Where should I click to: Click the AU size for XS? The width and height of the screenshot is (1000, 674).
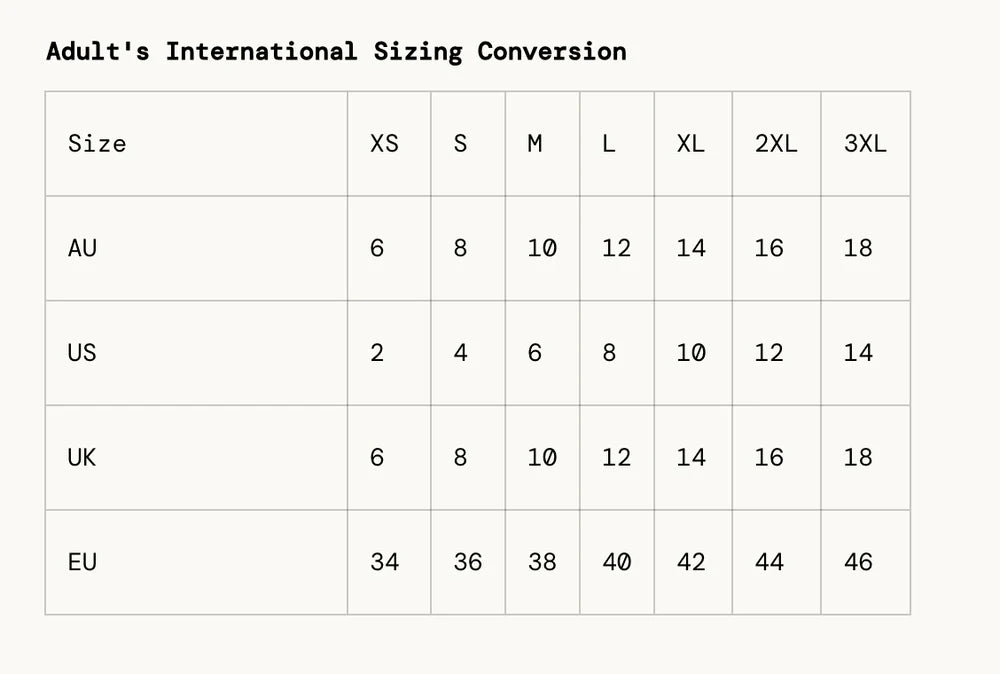[377, 248]
